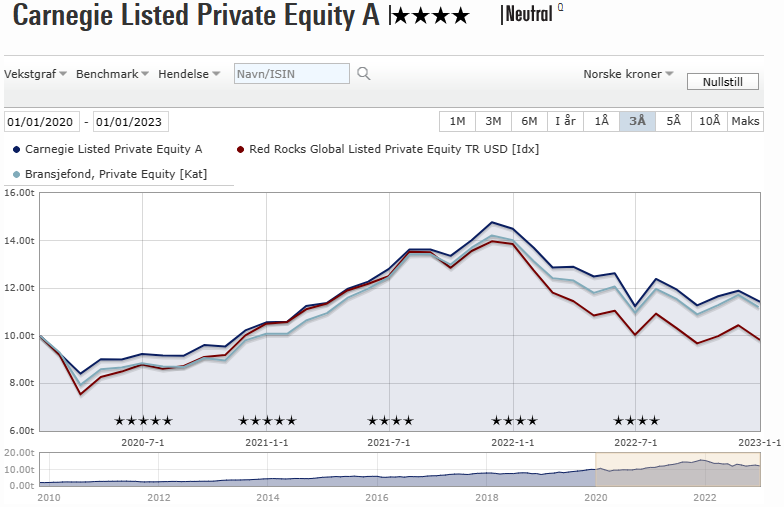784x507 pixels.
Task: Click the 2018 label in overview timeline
Action: click(x=486, y=498)
